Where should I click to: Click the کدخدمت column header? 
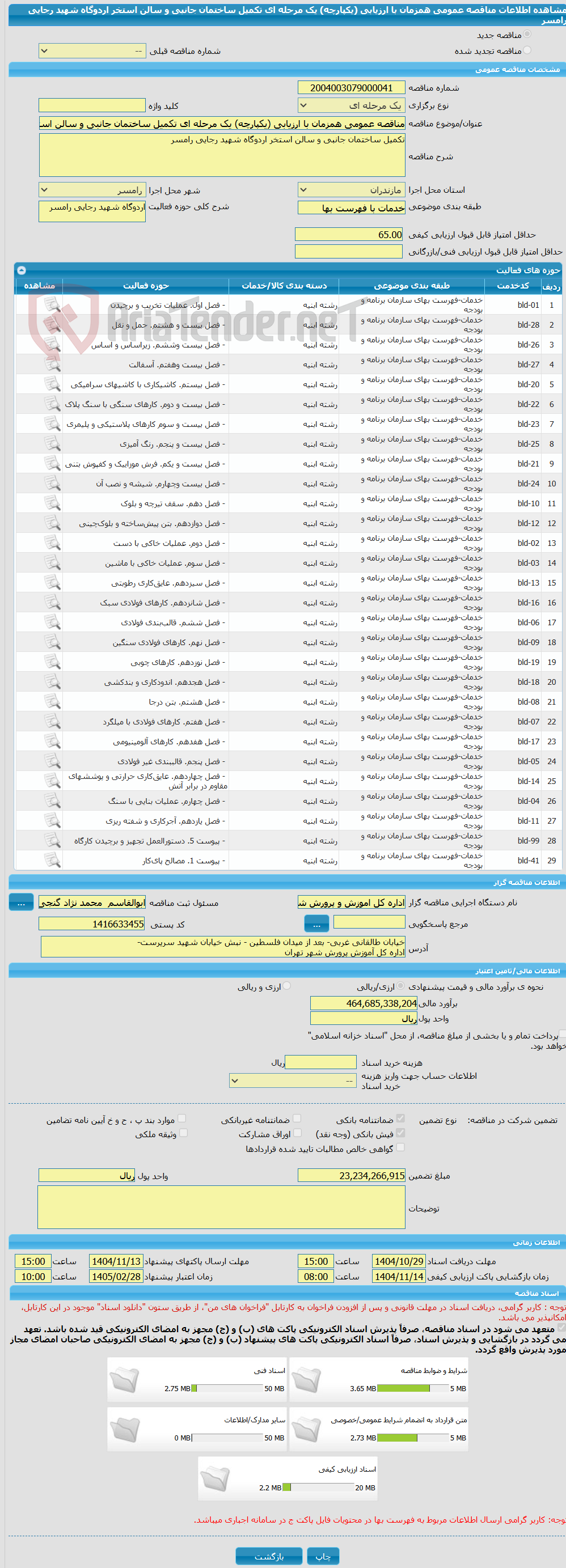click(513, 286)
